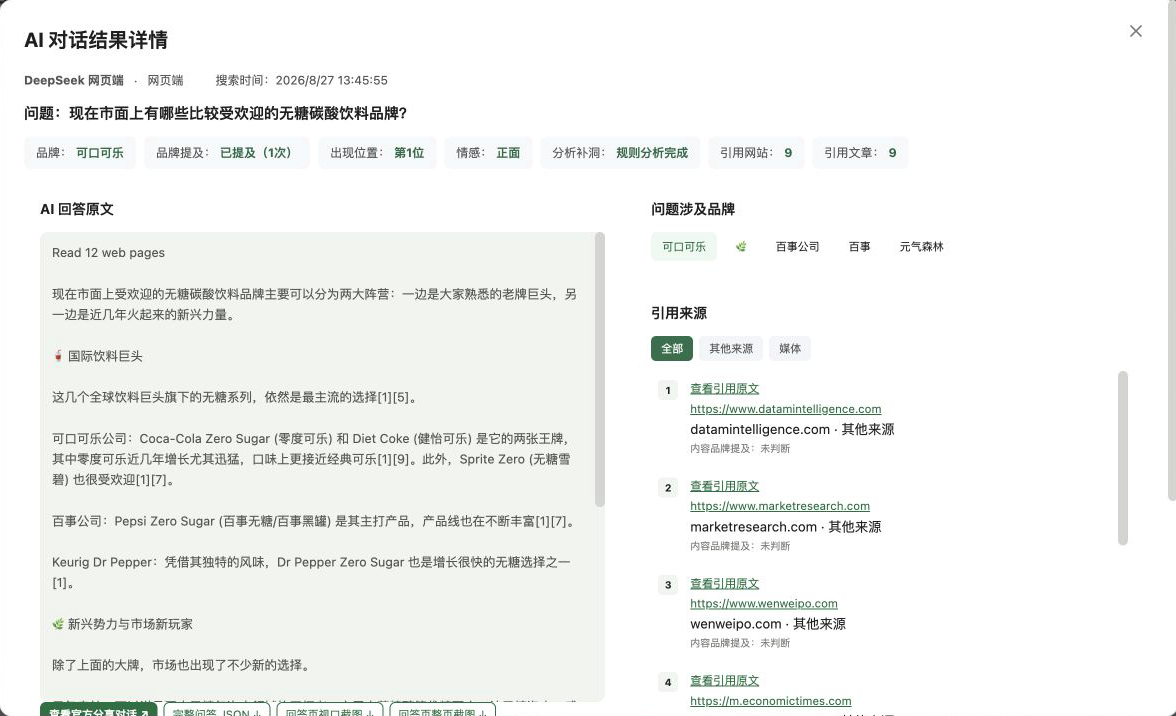
Task: Click the 分析补洞: 规则分析完成 chip
Action: pos(620,153)
